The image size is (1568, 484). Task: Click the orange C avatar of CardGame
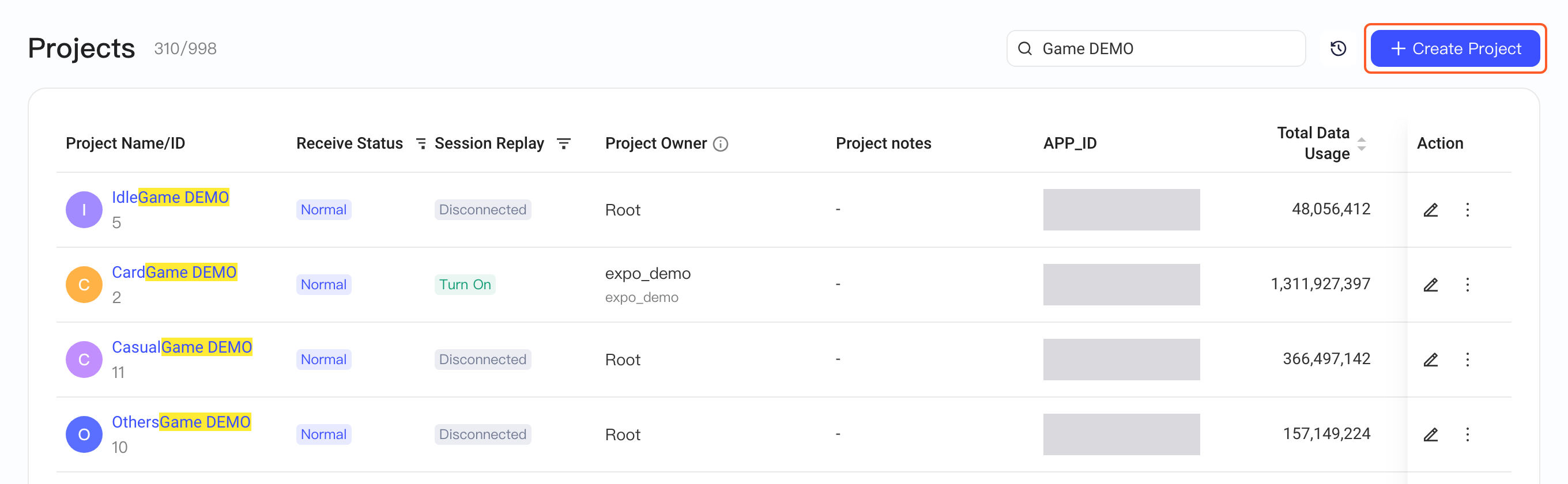(84, 285)
